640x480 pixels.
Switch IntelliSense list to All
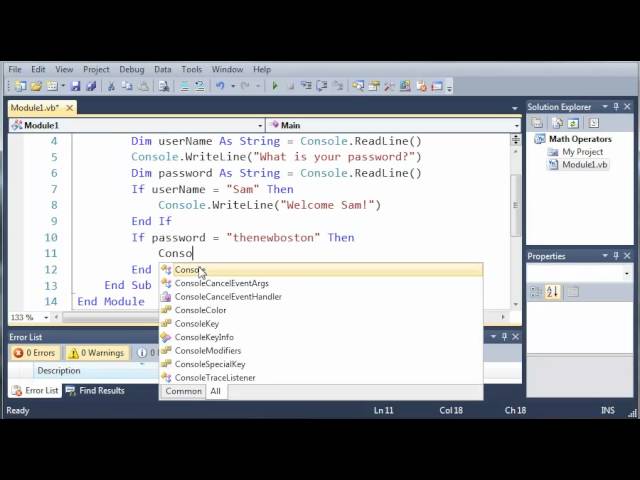tap(215, 391)
